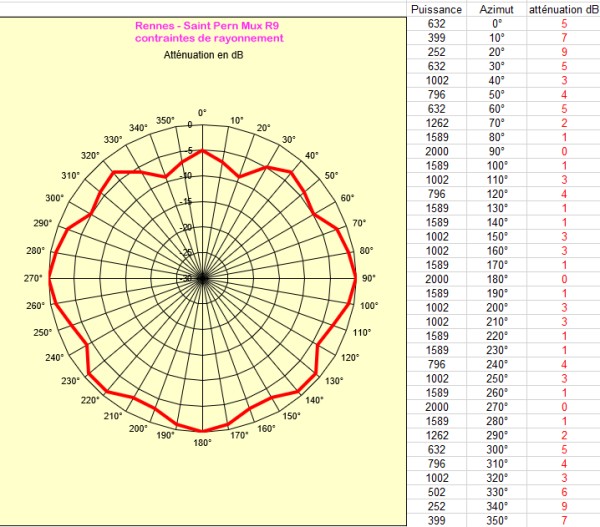Click the 180° angle label on the polar chart
Image resolution: width=600 pixels, height=527 pixels.
pos(202,443)
